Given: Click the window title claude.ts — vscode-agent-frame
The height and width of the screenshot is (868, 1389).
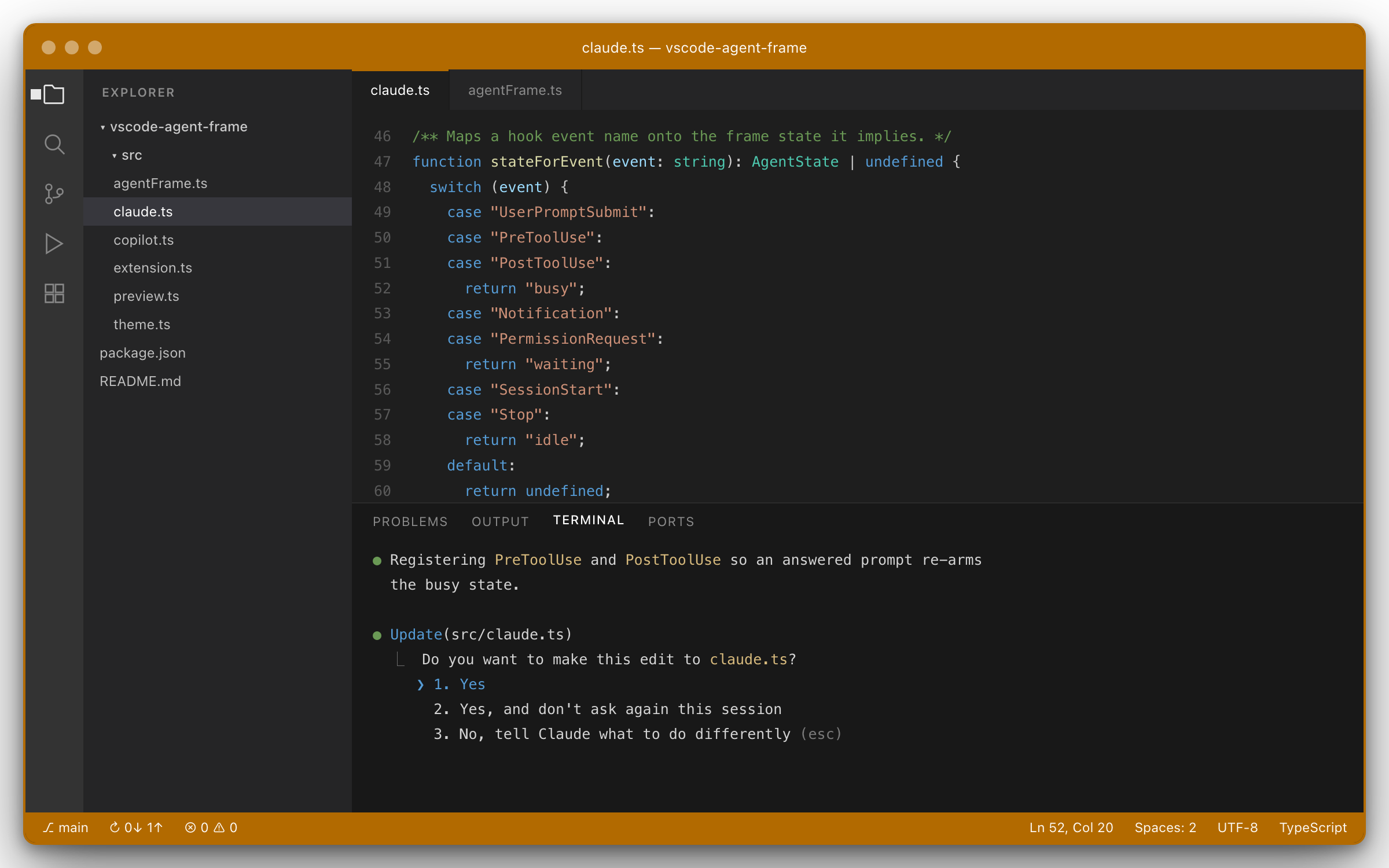Looking at the screenshot, I should [694, 47].
